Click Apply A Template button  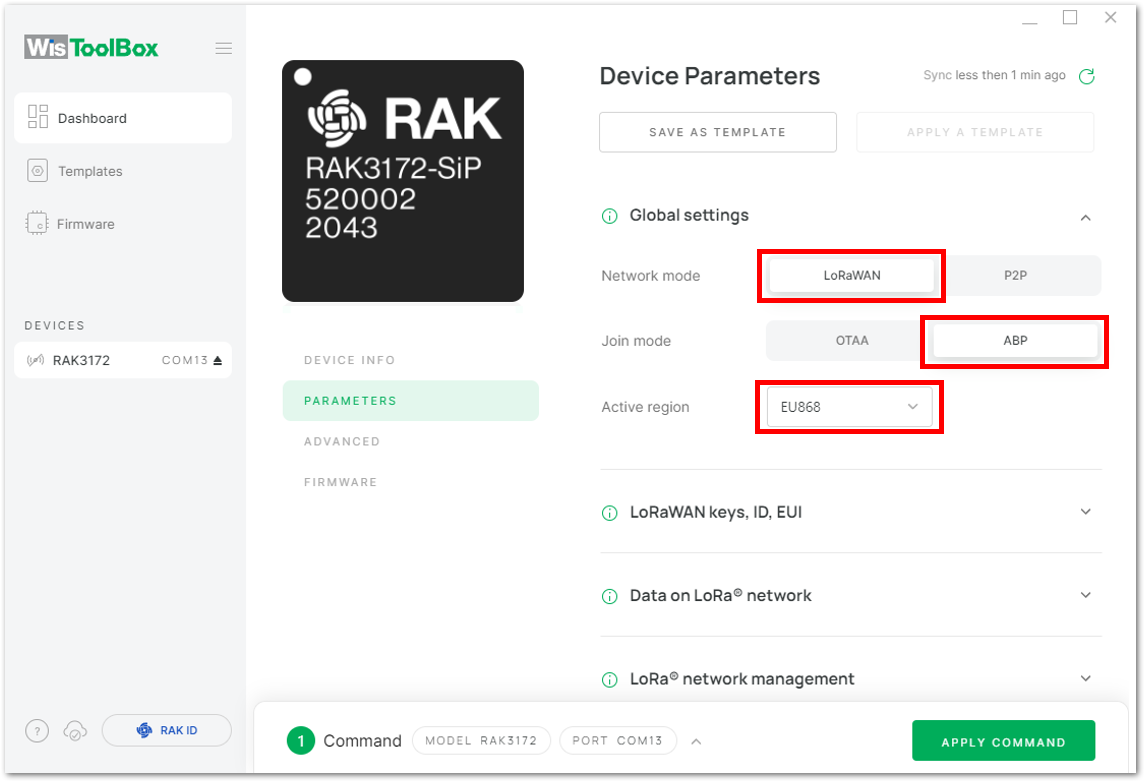point(975,132)
